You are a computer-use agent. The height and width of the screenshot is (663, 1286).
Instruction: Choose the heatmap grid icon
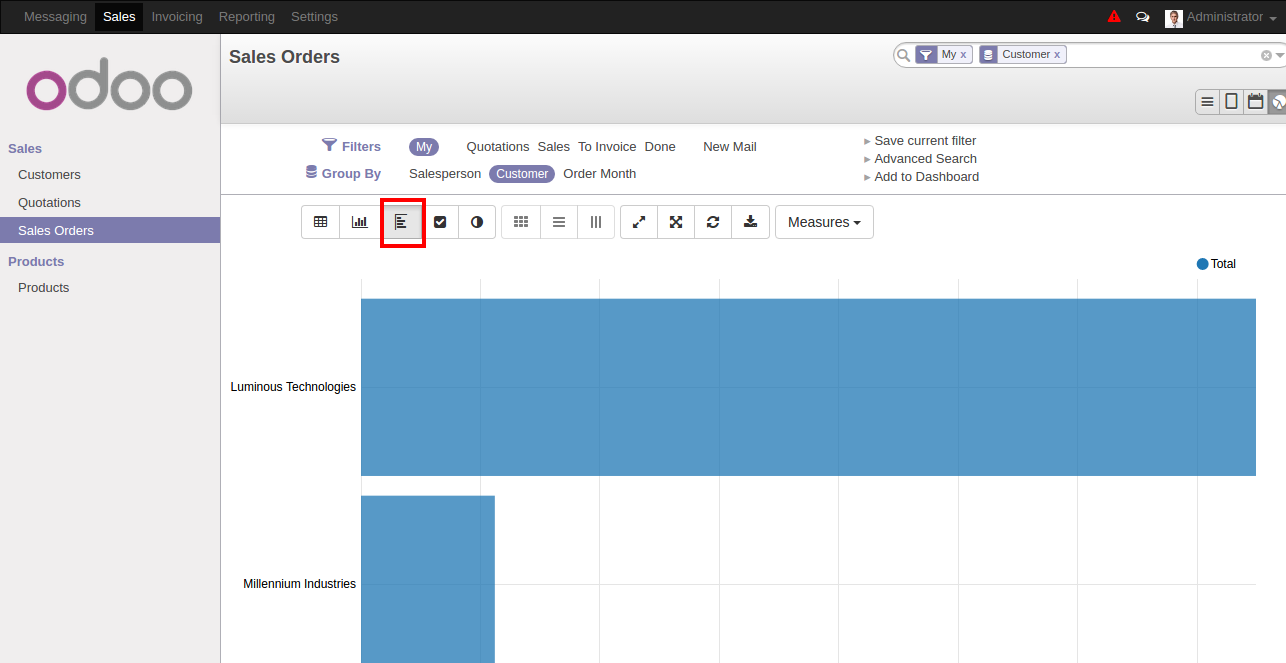521,222
